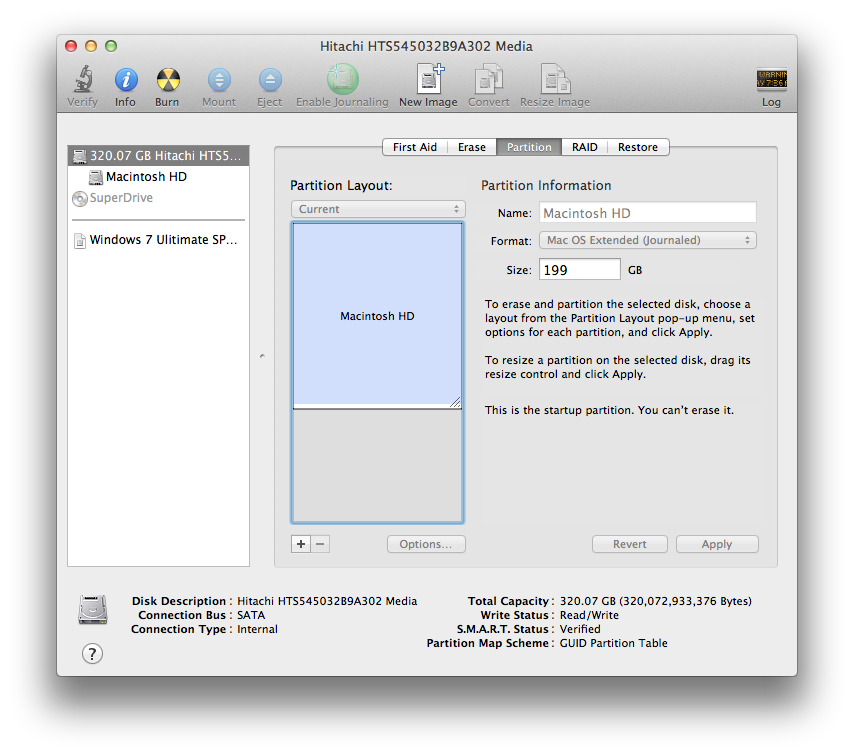Click Connection Bus SATA value
Viewport: 854px width, 755px height.
coord(251,615)
